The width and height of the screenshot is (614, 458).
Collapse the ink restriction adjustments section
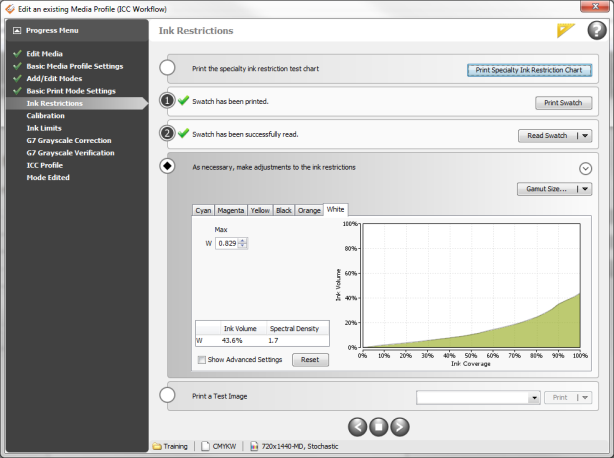(585, 168)
